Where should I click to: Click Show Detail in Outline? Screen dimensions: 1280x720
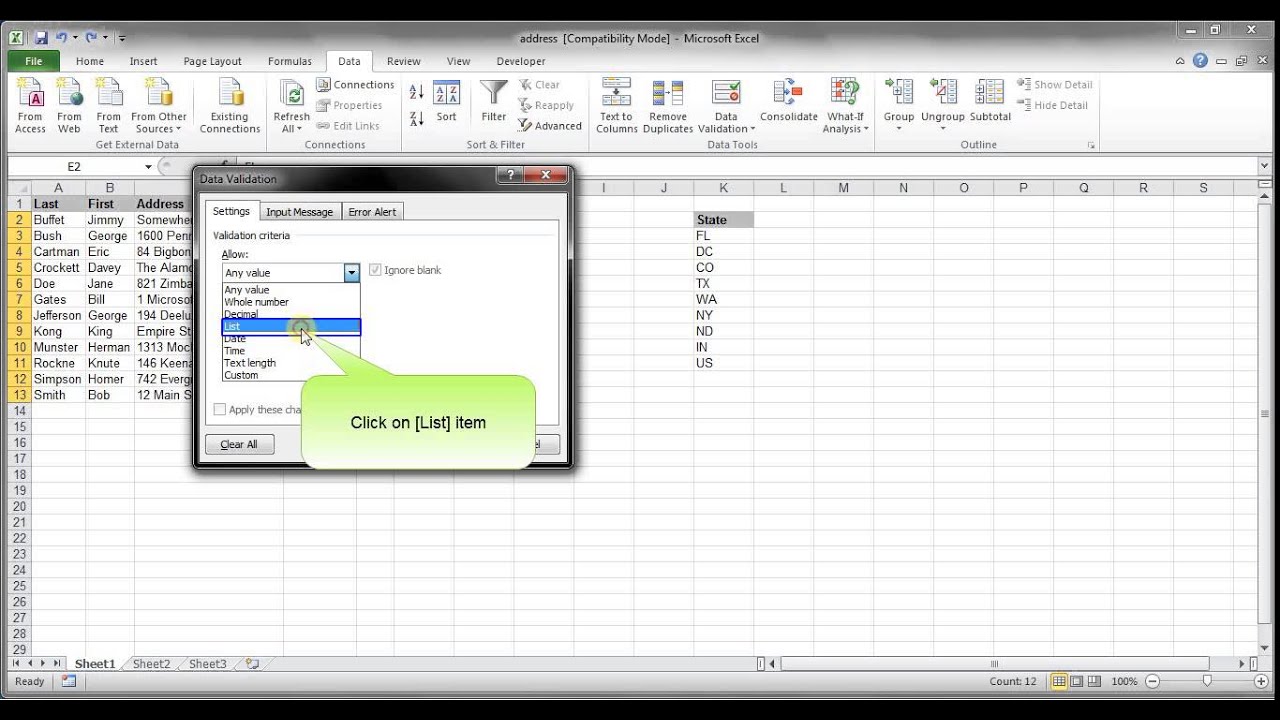1055,85
